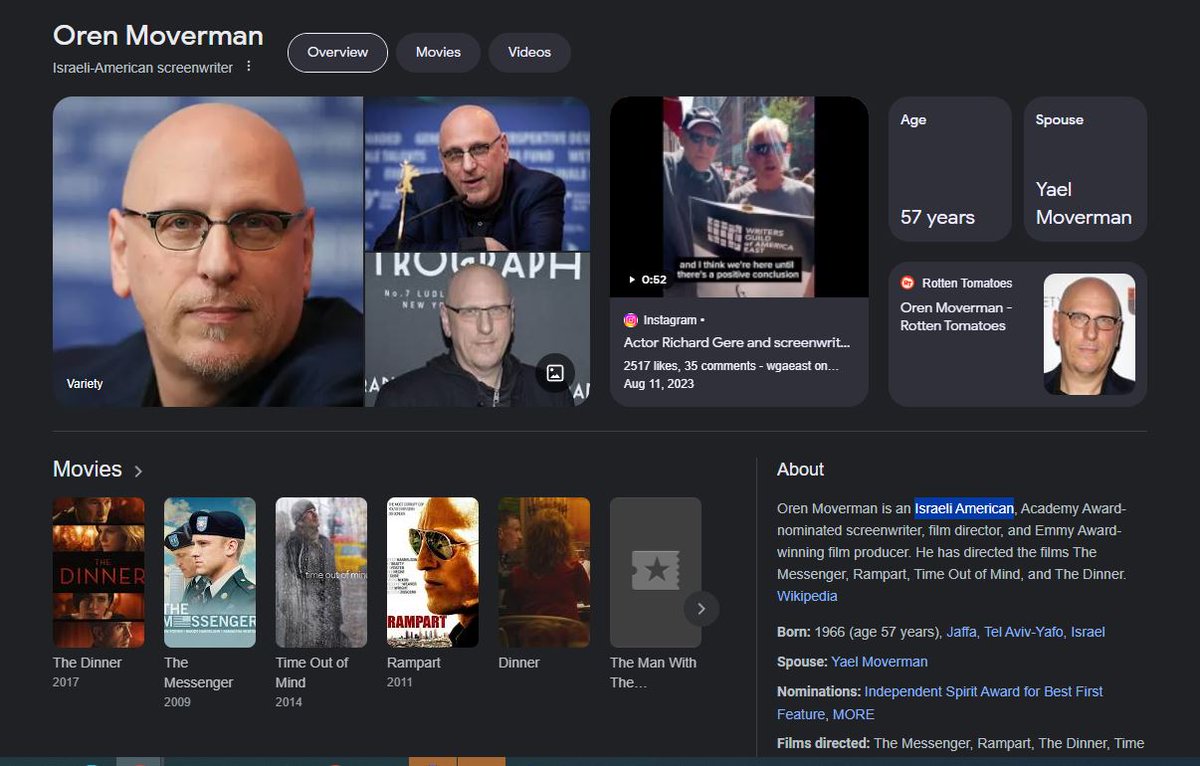Viewport: 1200px width, 766px height.
Task: Expand nominations with the MORE link
Action: coord(852,714)
